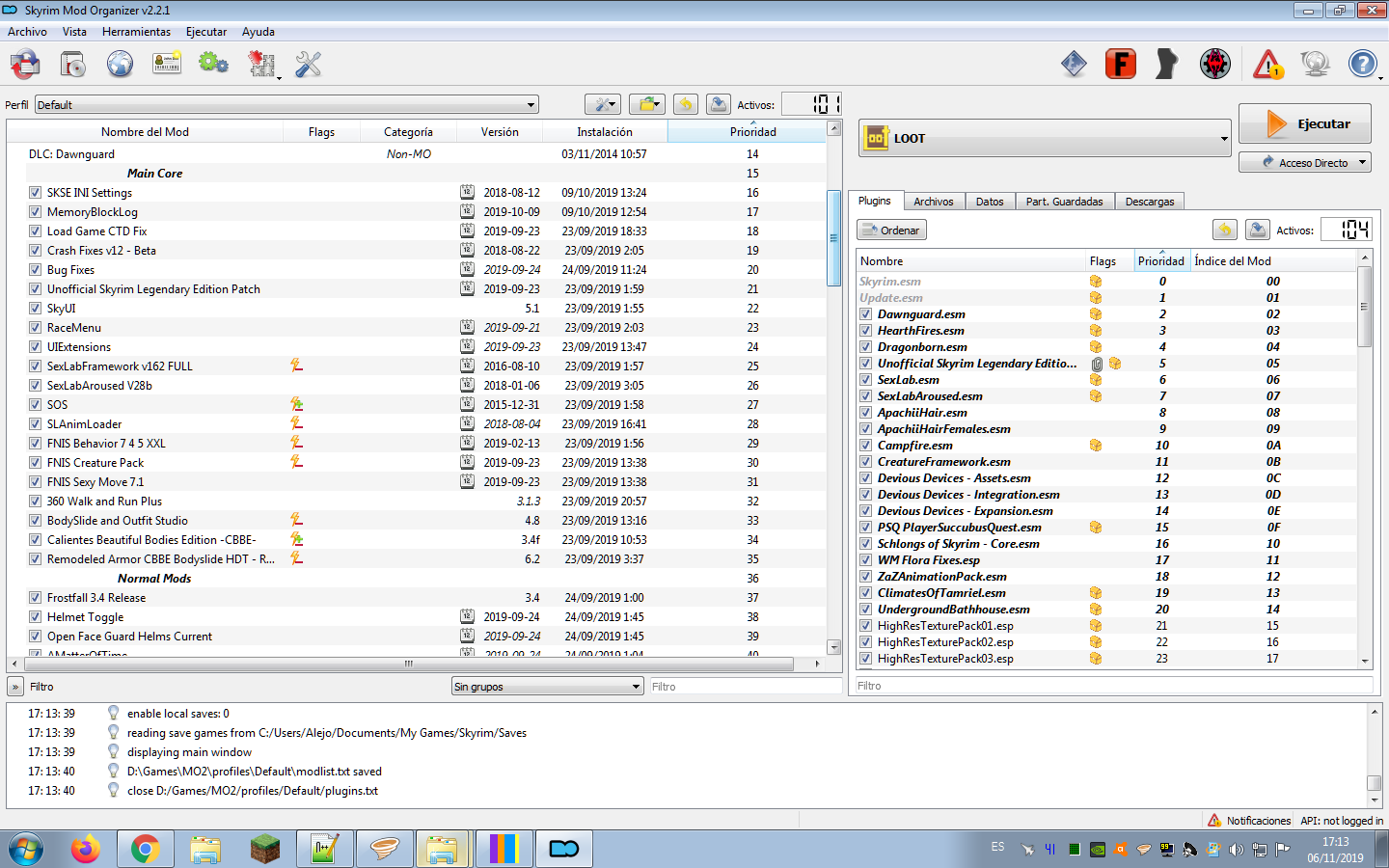The width and height of the screenshot is (1389, 868).
Task: Click the conflict flag for BodySlide and Outfit Studio
Action: tap(297, 520)
